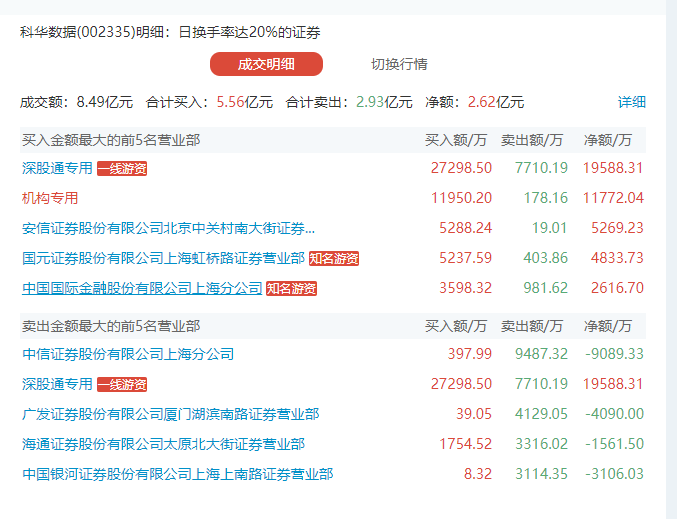Image resolution: width=677 pixels, height=519 pixels.
Task: Click net amount 4833.73
Action: (617, 258)
